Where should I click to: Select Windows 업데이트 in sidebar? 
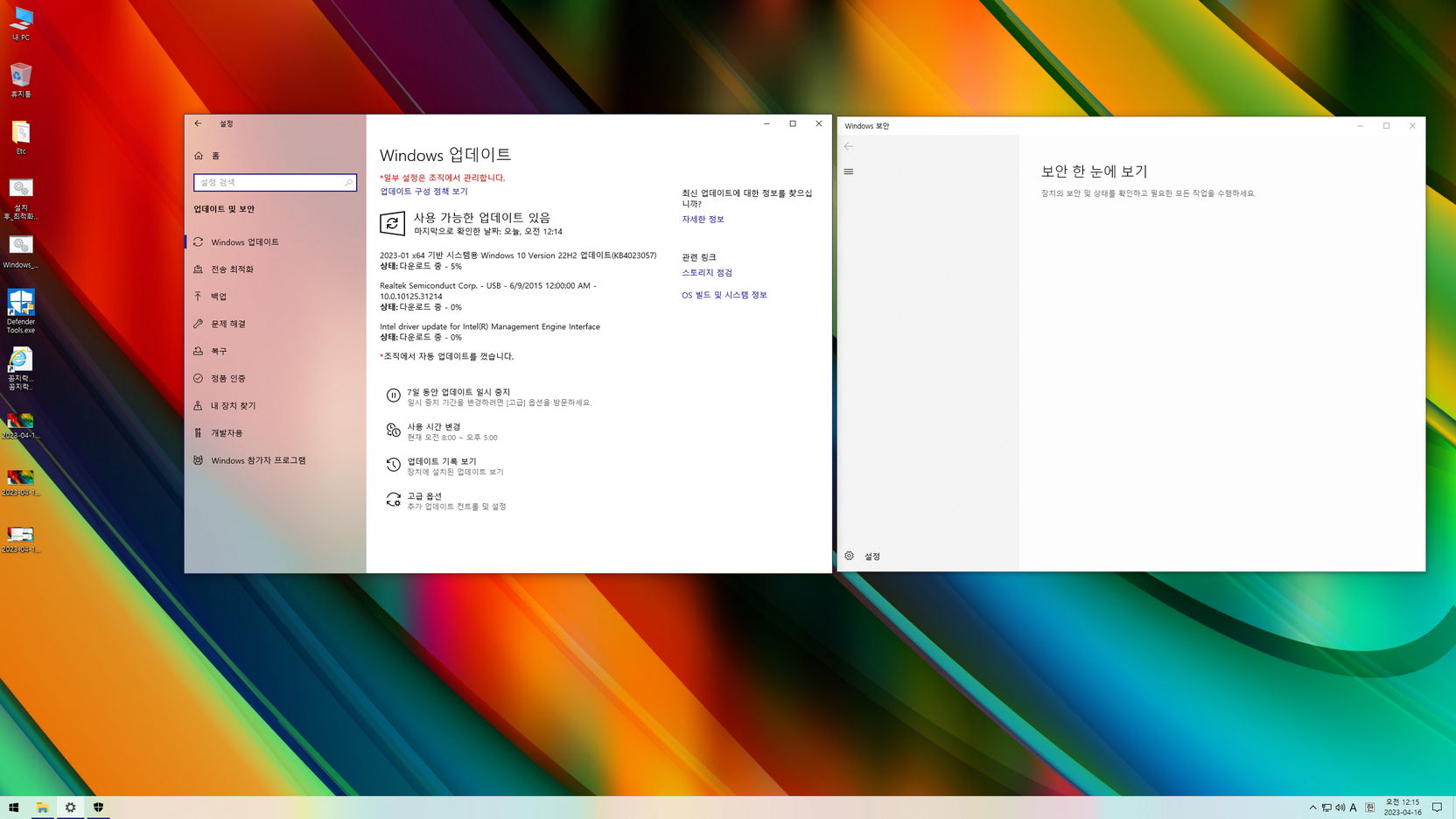[275, 241]
